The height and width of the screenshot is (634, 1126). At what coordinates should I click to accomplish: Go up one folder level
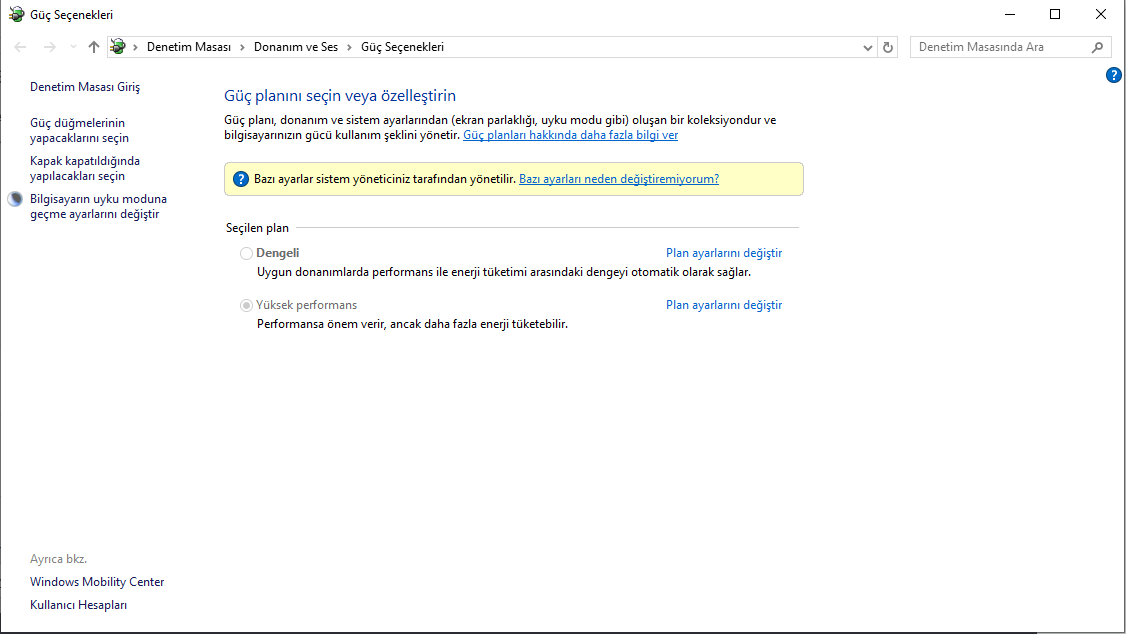click(x=93, y=47)
